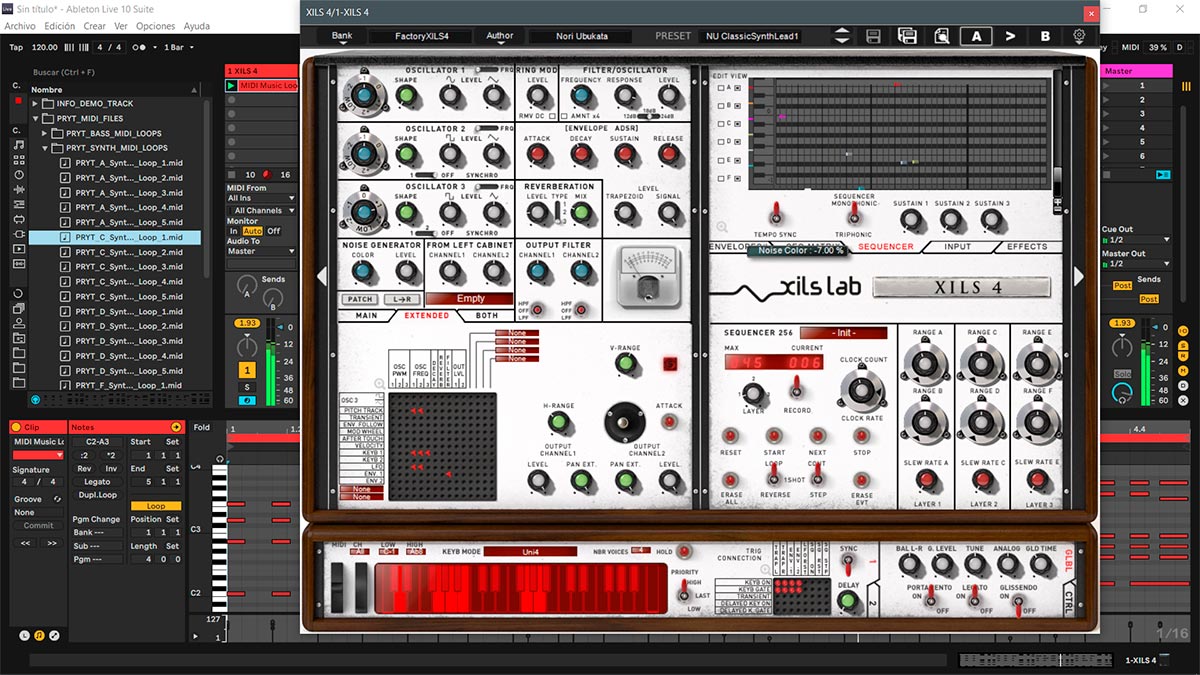Open the Audio To Master dropdown

pos(261,251)
